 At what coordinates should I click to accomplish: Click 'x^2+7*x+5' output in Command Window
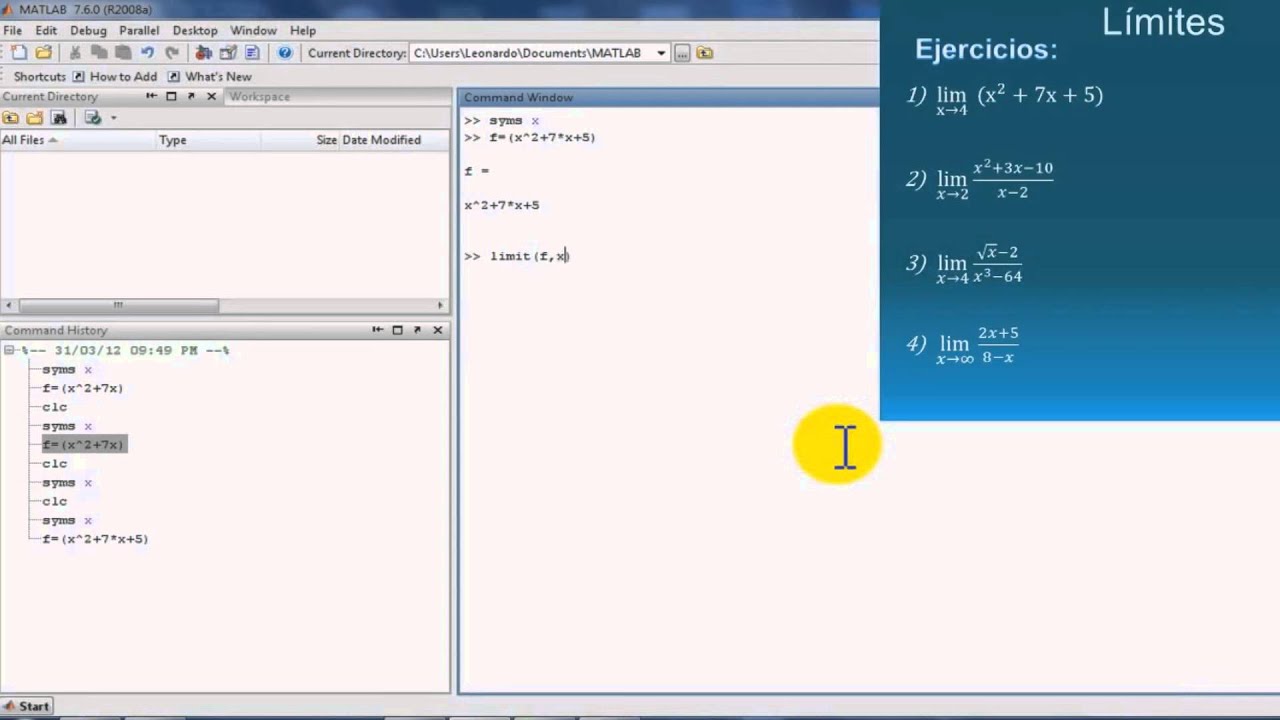(501, 205)
